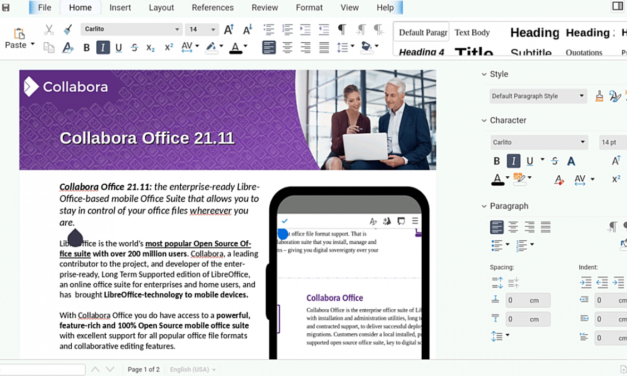Click Page 1 of 2 in status bar
Image resolution: width=627 pixels, height=376 pixels.
pyautogui.click(x=144, y=369)
